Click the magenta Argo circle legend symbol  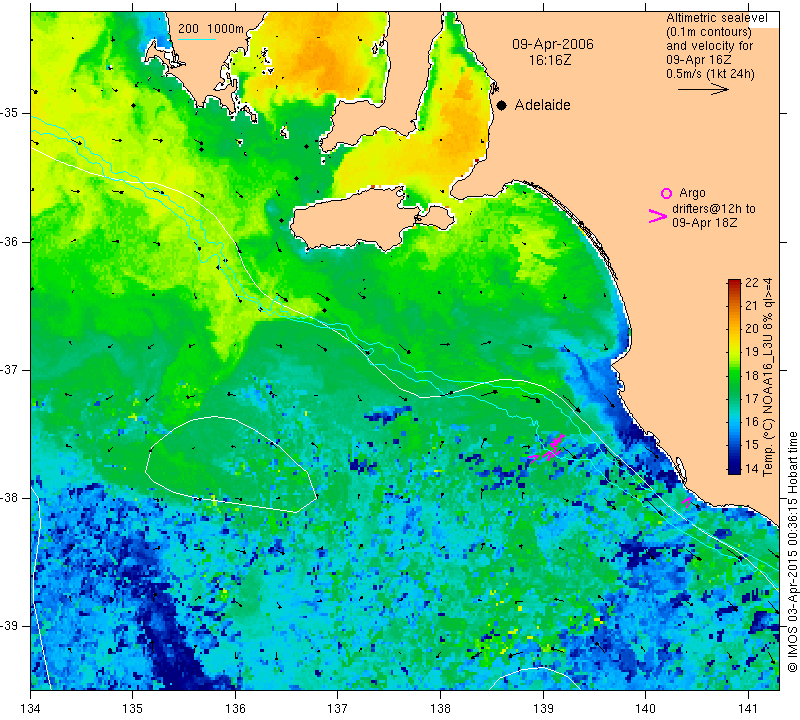[x=666, y=193]
